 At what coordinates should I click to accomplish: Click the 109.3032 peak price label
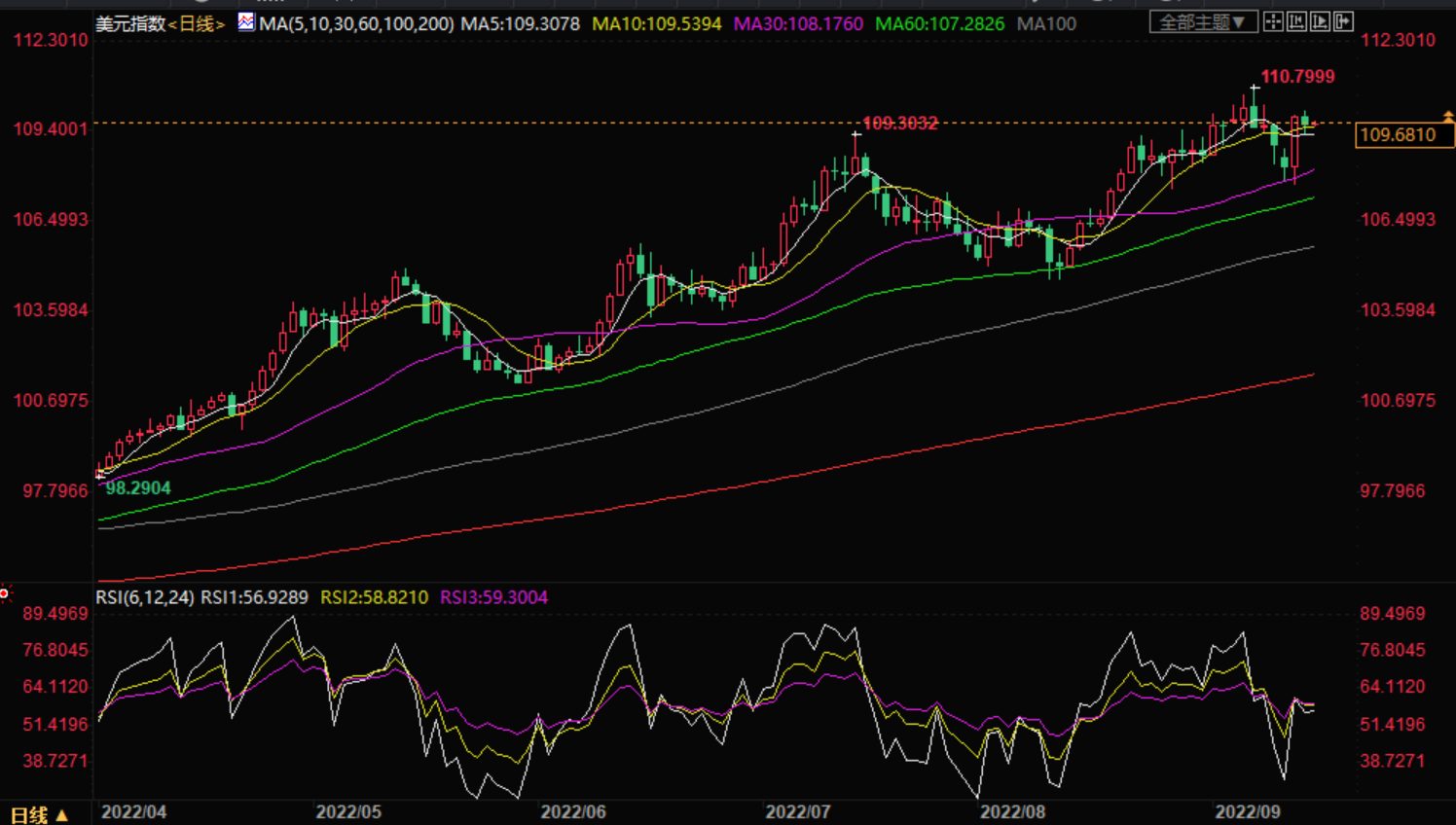point(900,124)
